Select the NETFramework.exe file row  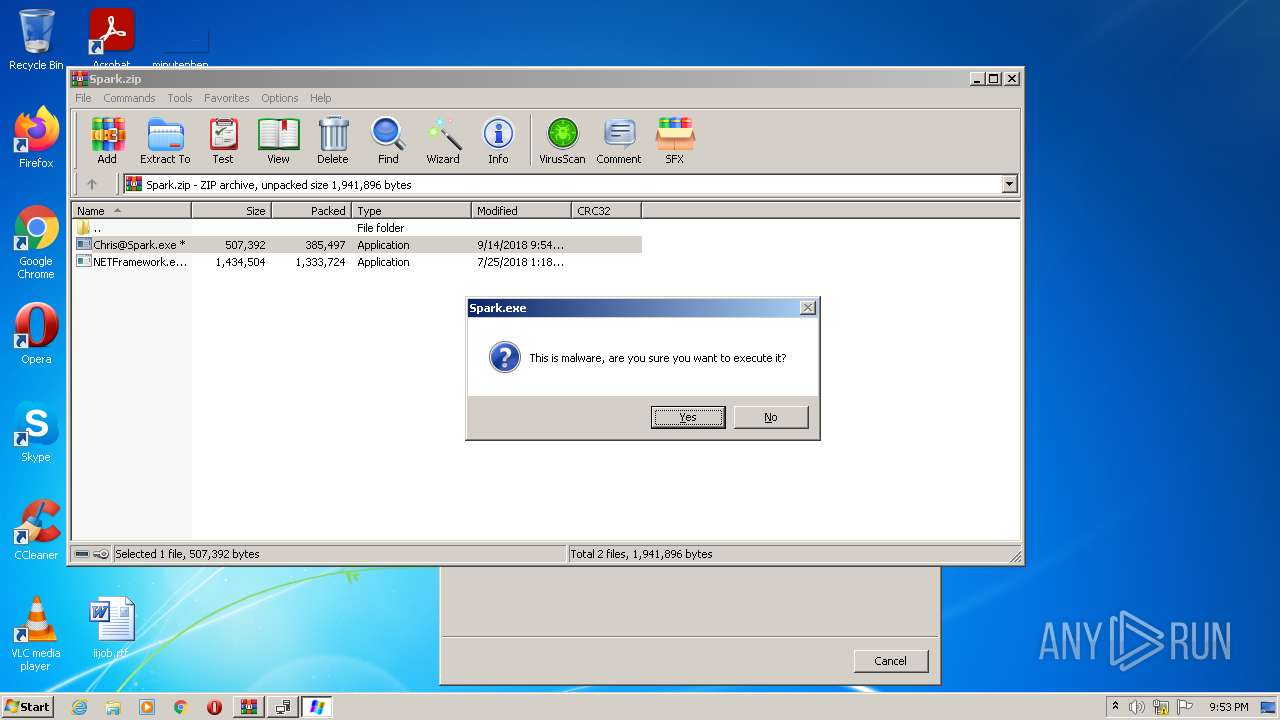(357, 262)
